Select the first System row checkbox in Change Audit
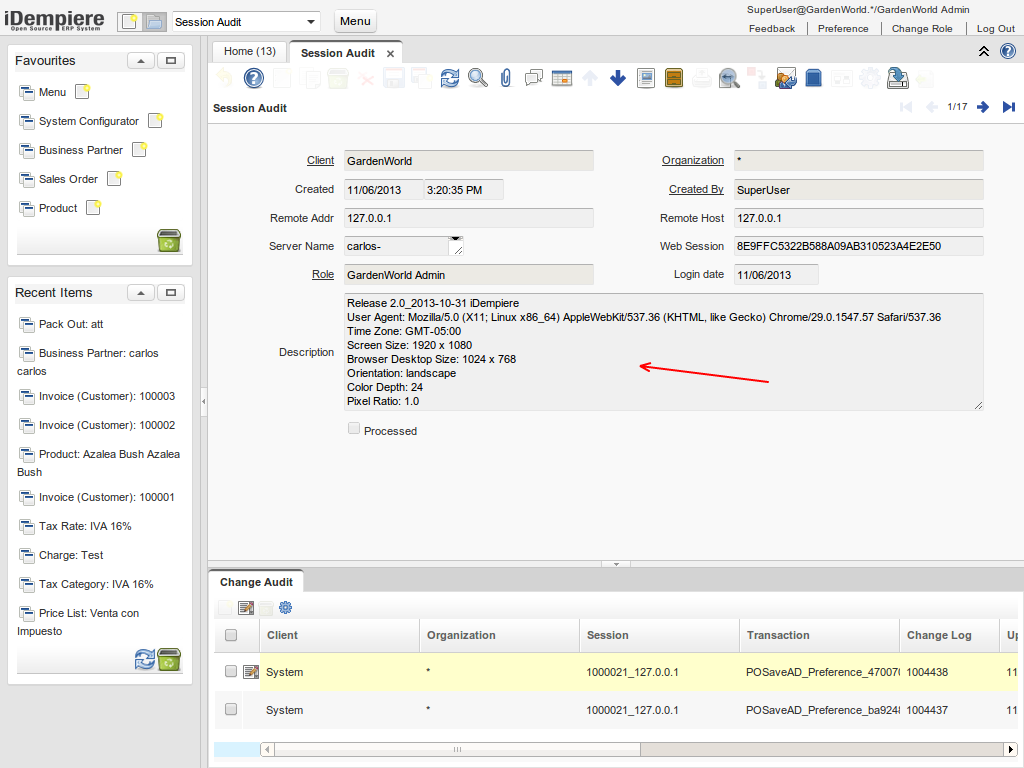 click(230, 671)
